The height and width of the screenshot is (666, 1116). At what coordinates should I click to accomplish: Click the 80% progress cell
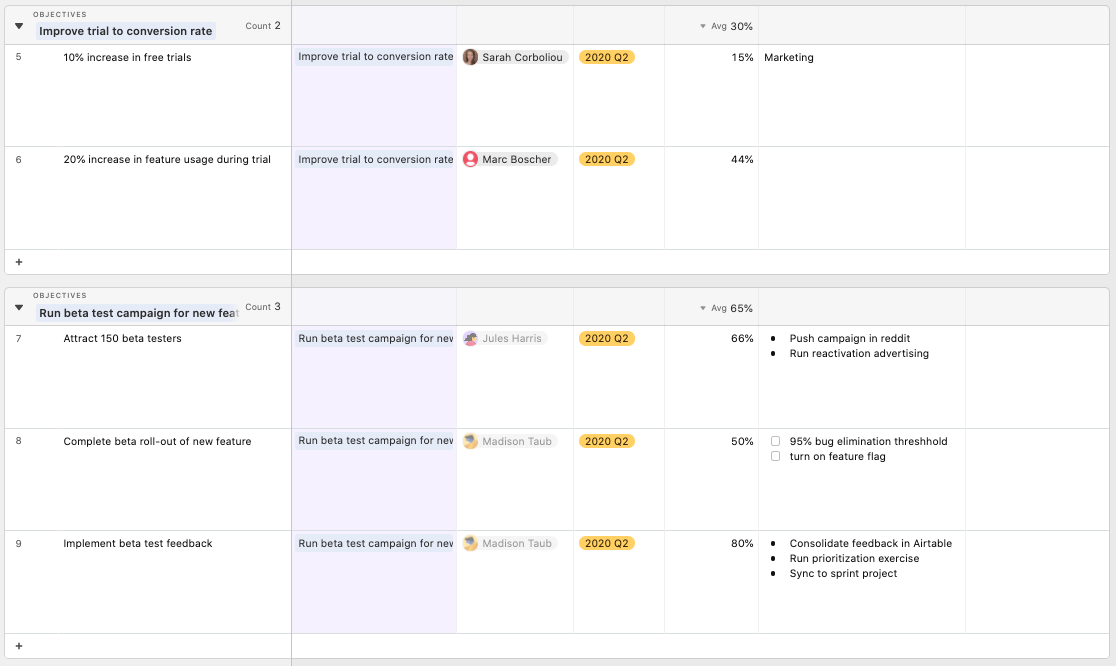click(x=712, y=582)
